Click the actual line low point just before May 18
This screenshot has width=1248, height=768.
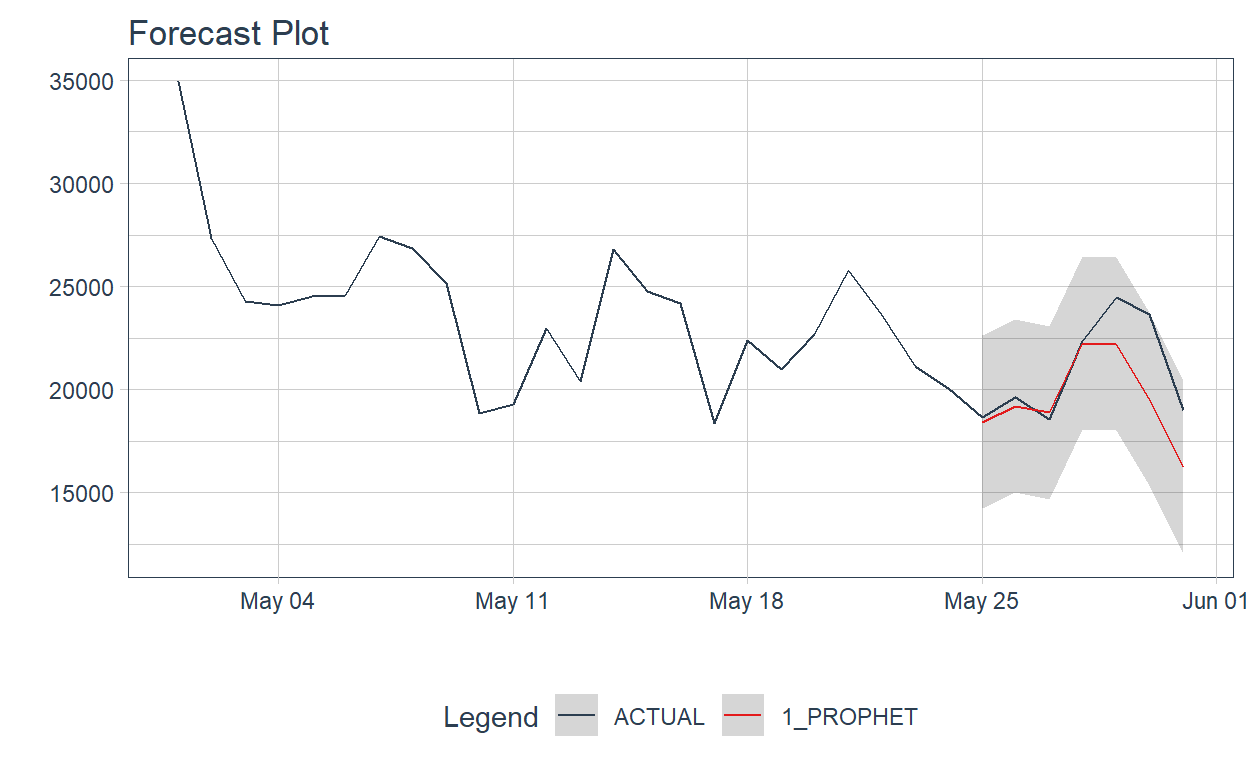(714, 423)
